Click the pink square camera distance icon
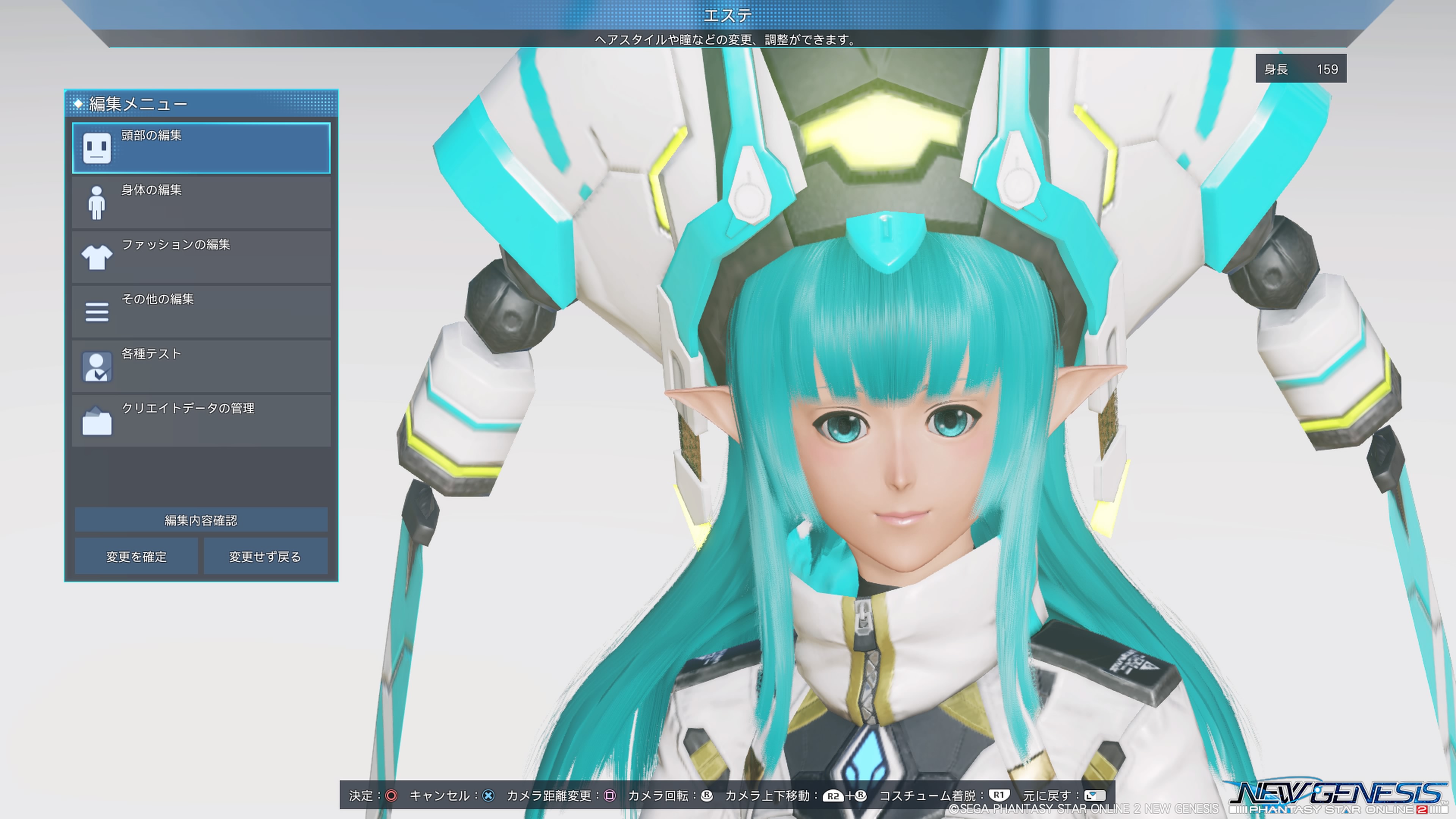The height and width of the screenshot is (819, 1456). 609,796
